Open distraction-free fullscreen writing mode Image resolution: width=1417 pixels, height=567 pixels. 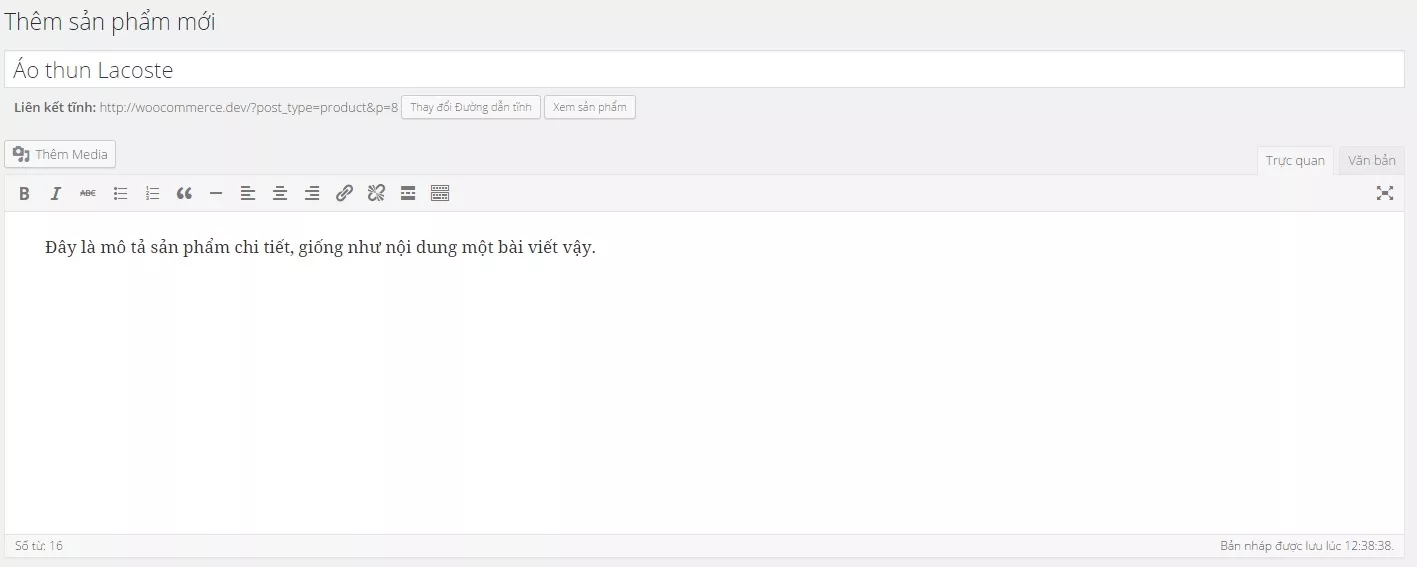1385,194
